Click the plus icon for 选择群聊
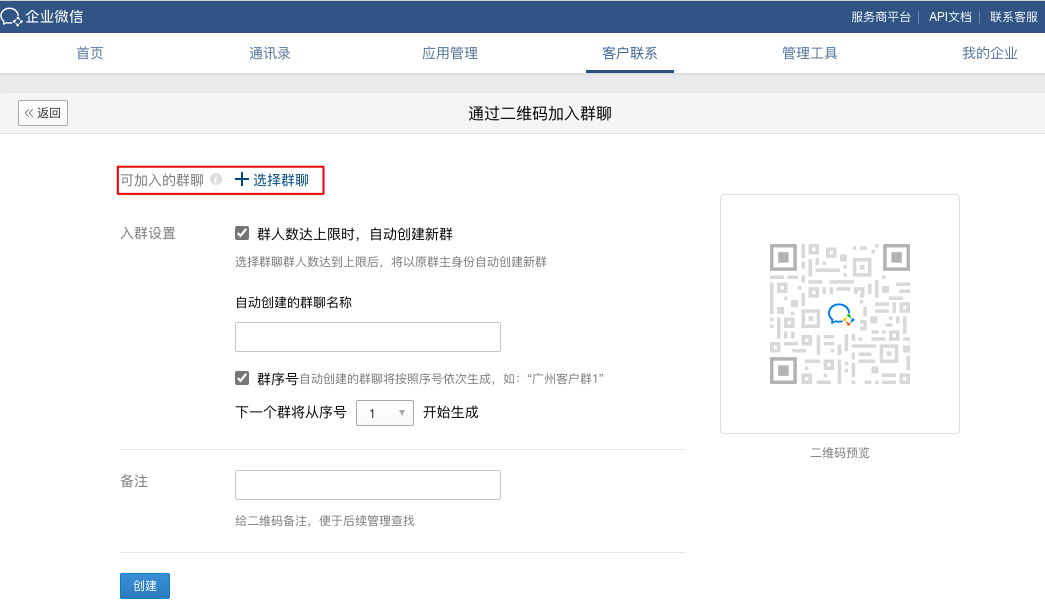 pos(241,180)
